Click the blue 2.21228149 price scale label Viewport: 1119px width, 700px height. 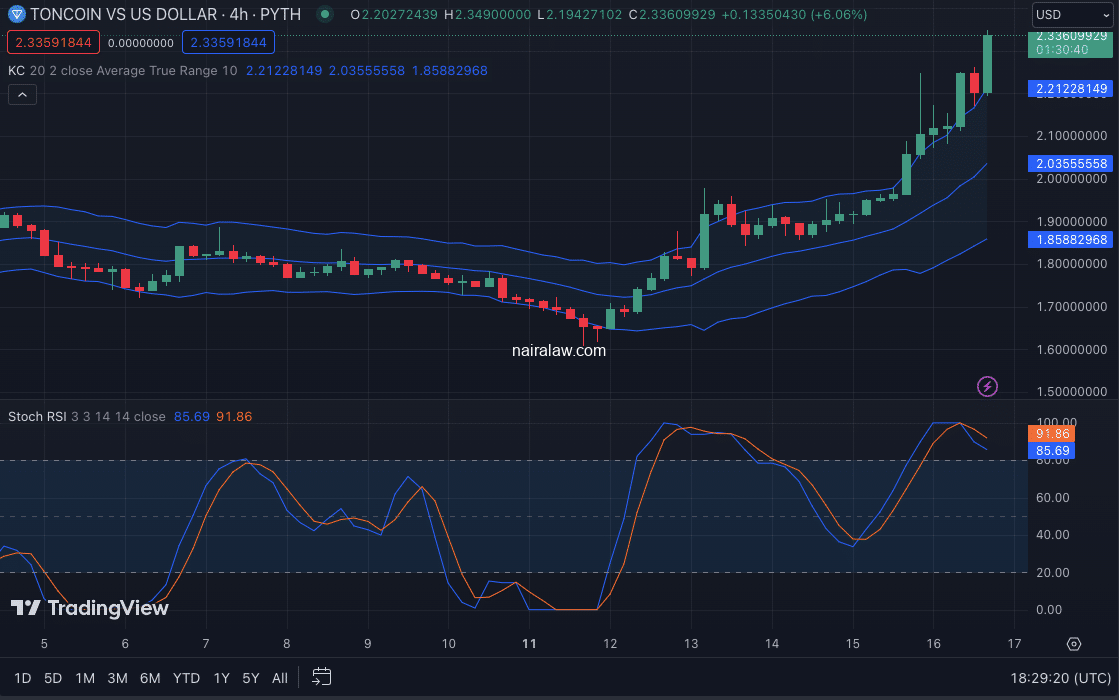[1070, 89]
